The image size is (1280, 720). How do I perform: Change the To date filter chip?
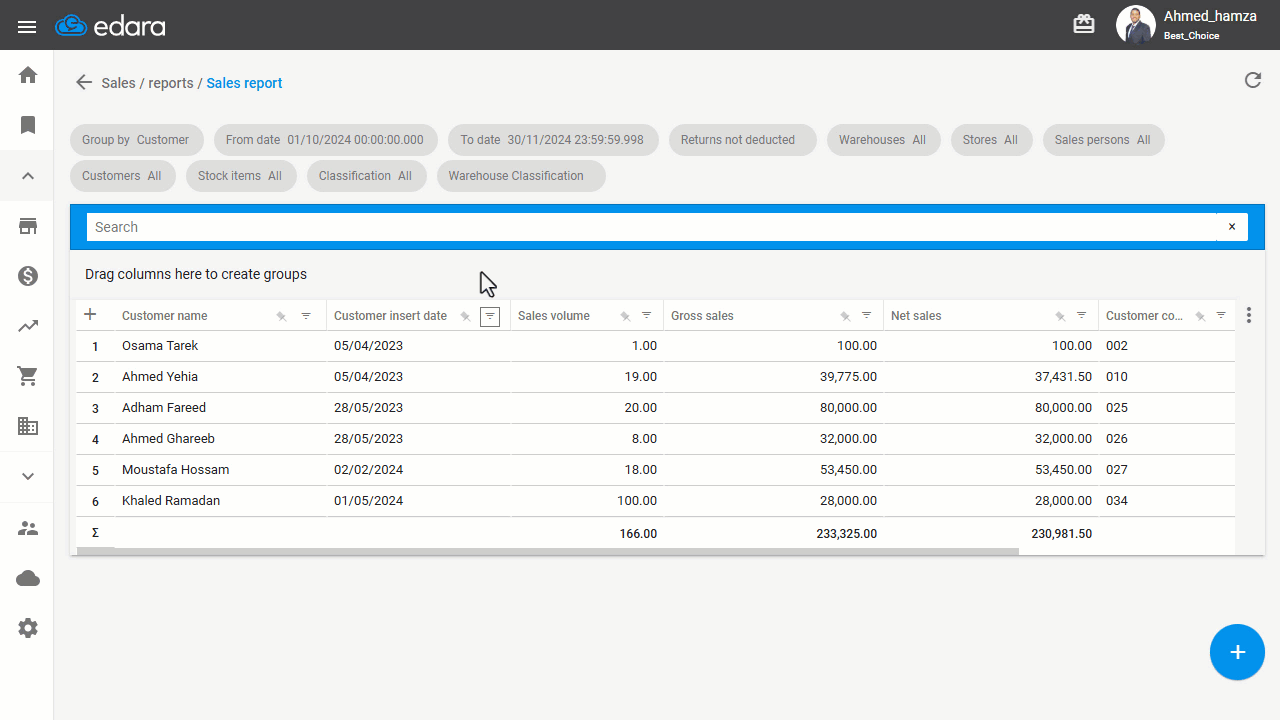(x=553, y=140)
